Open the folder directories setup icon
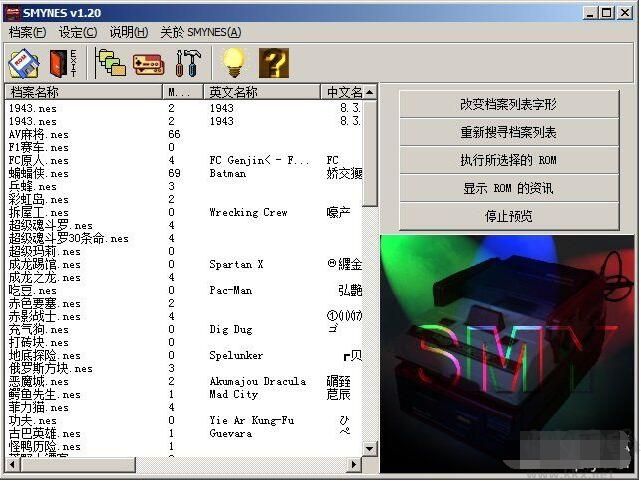Viewport: 641px width, 481px height. (x=110, y=63)
